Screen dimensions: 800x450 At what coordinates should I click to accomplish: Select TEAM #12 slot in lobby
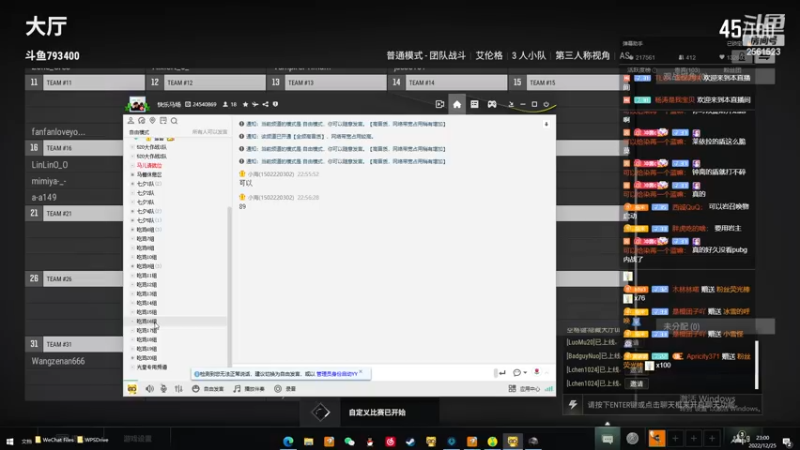click(x=206, y=83)
